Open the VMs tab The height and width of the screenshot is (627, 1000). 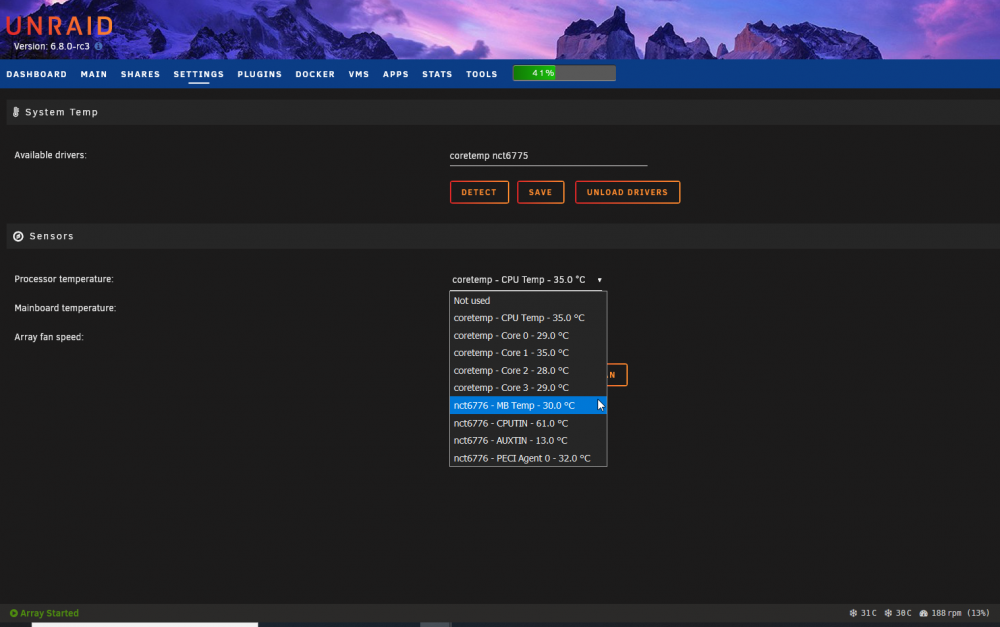click(359, 74)
